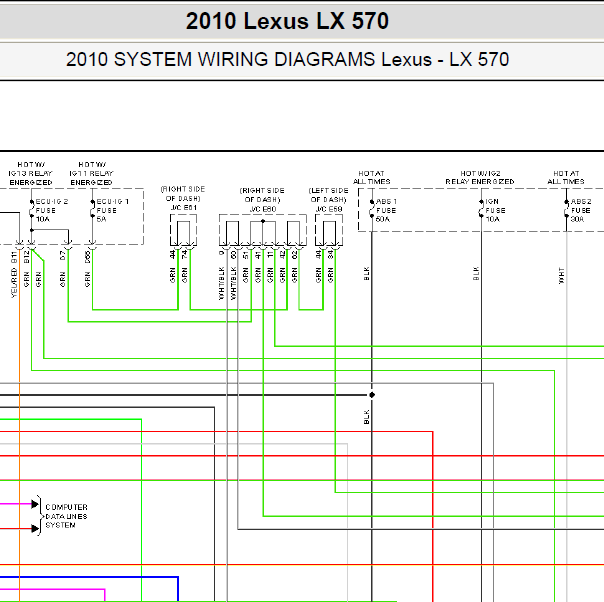Click the red arrowhead at COMPUTER DATA LINES

35,528
